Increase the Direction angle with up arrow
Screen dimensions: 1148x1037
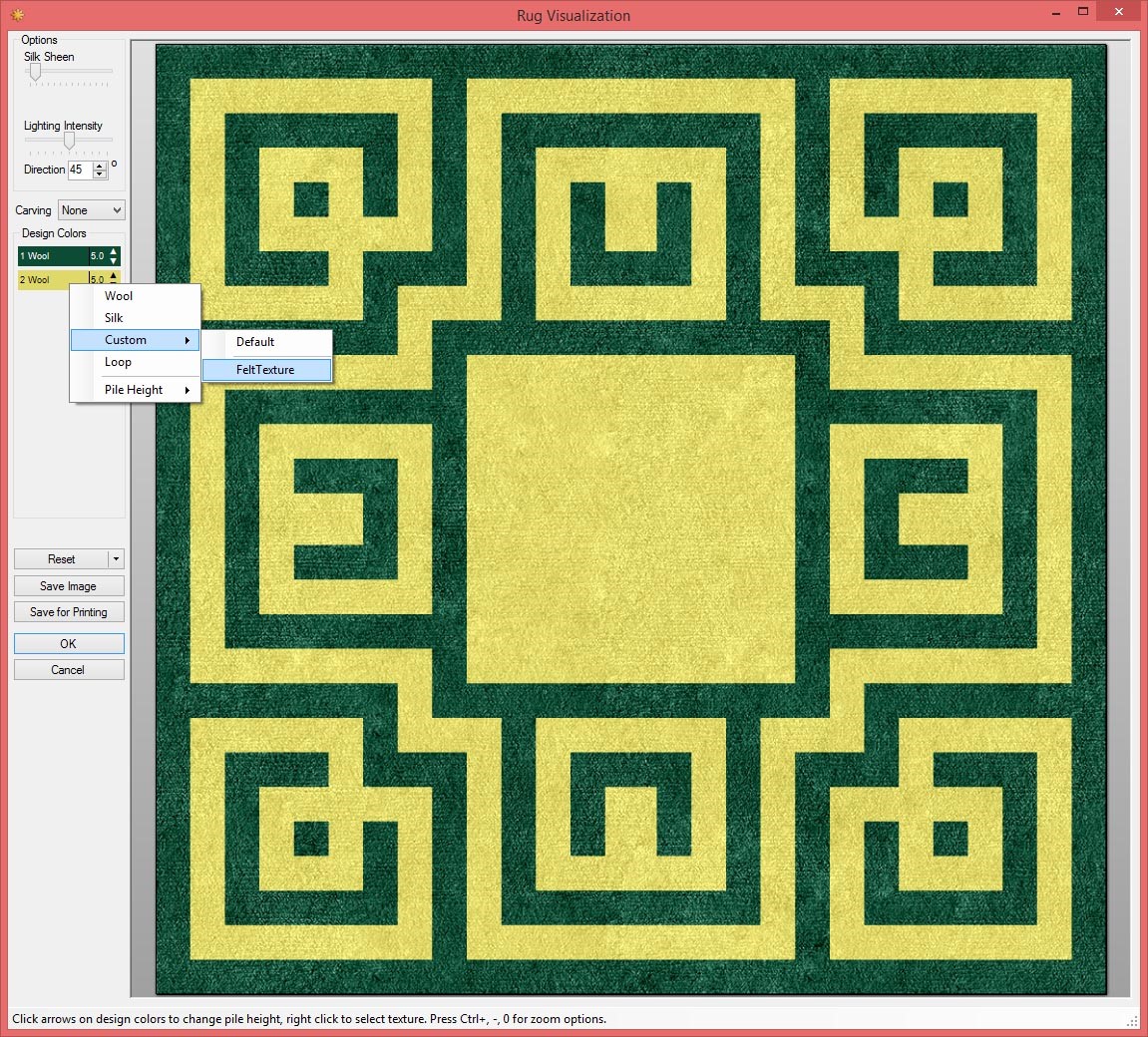[x=99, y=166]
